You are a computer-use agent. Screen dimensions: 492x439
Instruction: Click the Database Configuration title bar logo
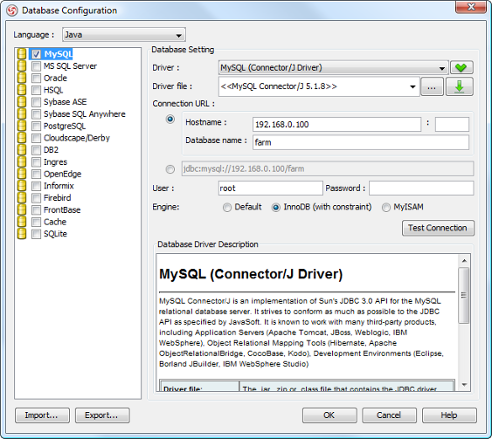(12, 11)
